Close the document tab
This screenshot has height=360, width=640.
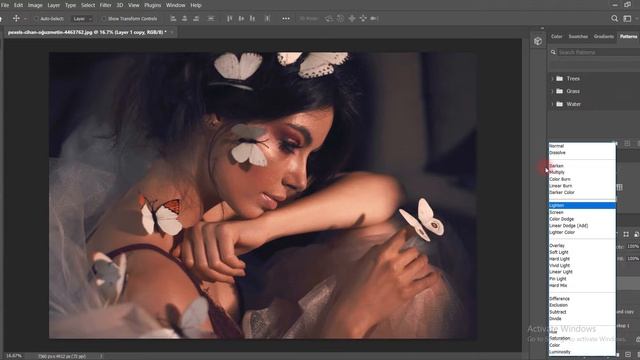(x=172, y=32)
